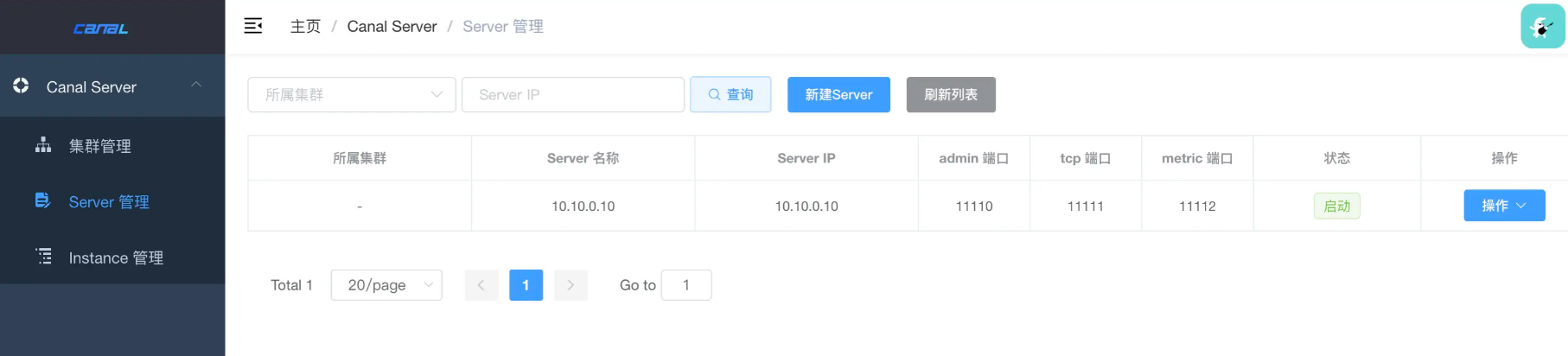Open the 所属集群 filter dropdown
Image resolution: width=1568 pixels, height=356 pixels.
click(352, 94)
